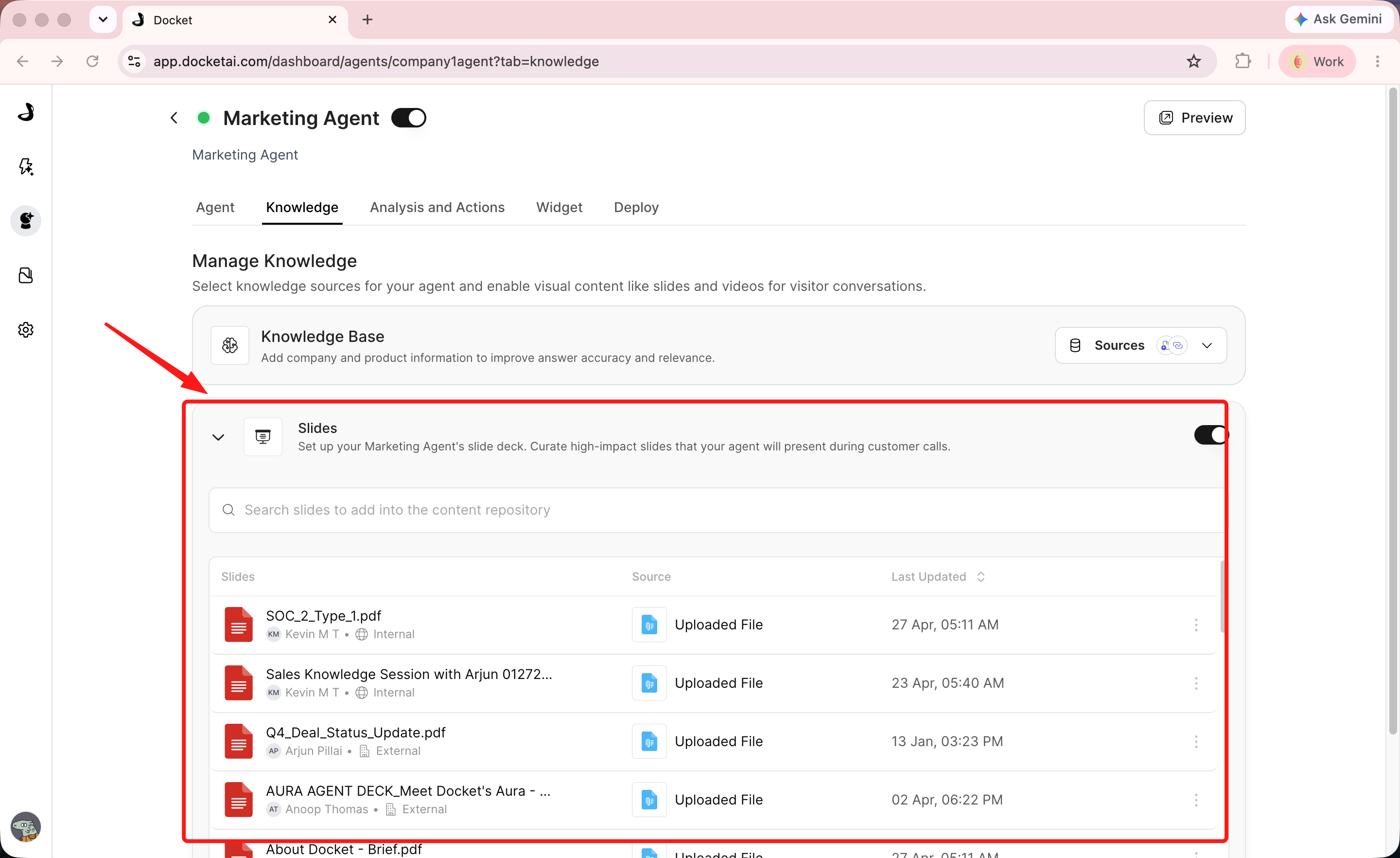Viewport: 1400px width, 858px height.
Task: Open more options for SOC_2_Type_1.pdf
Action: (1196, 625)
